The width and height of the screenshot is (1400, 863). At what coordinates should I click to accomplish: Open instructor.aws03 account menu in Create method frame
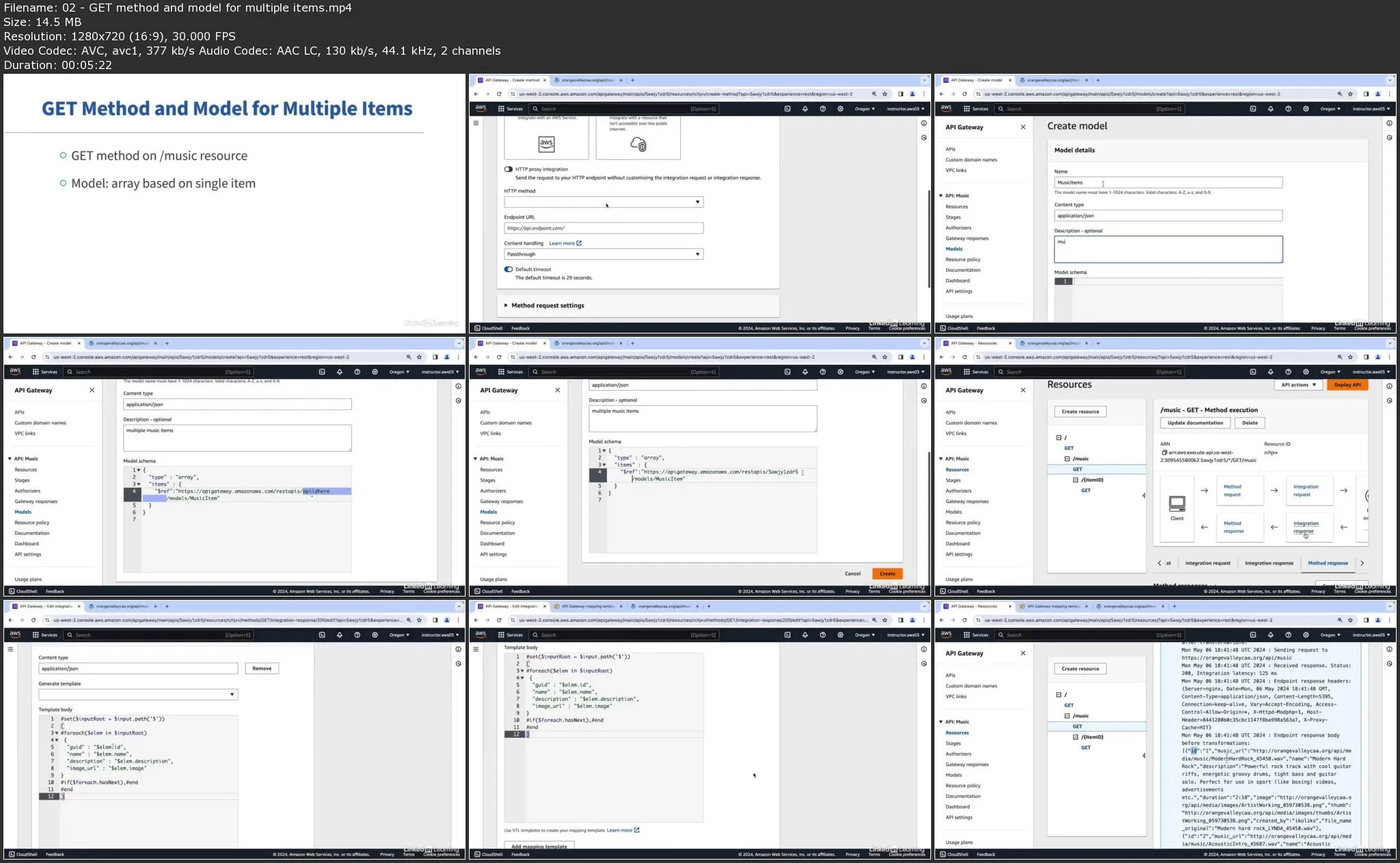905,109
